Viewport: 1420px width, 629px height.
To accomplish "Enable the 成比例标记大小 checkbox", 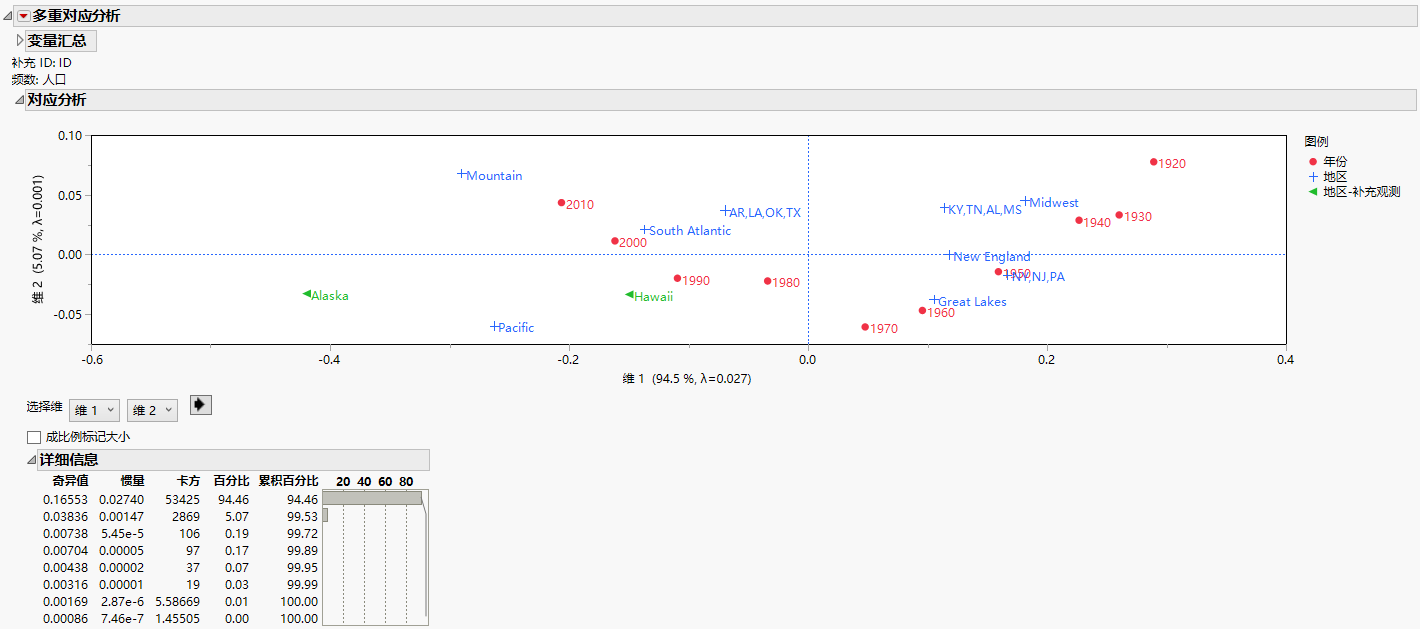I will 34,437.
